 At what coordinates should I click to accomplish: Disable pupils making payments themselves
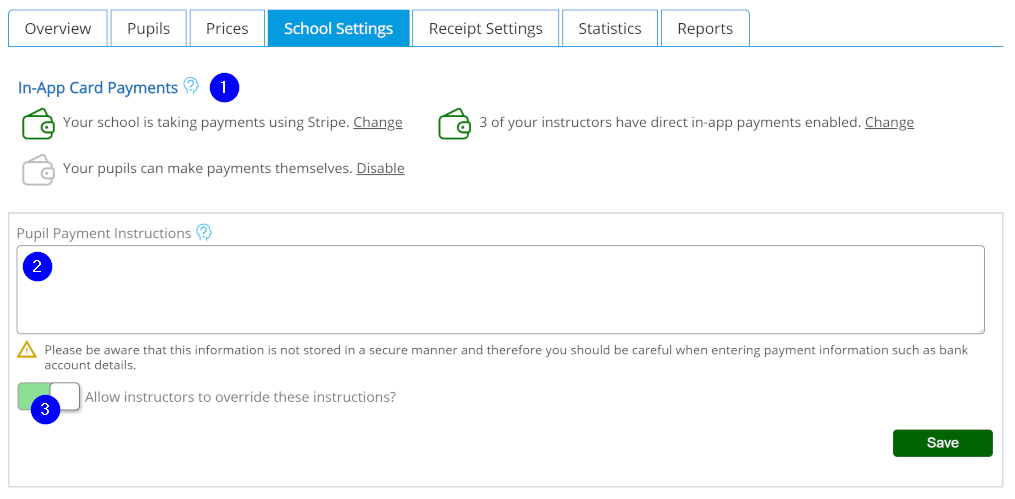click(381, 168)
